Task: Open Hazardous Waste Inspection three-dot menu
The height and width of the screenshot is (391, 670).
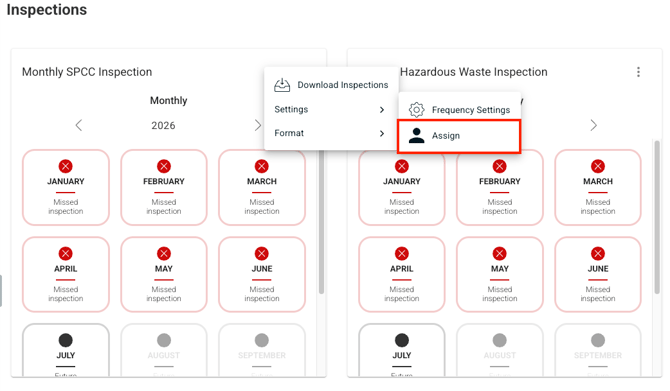Action: tap(638, 72)
